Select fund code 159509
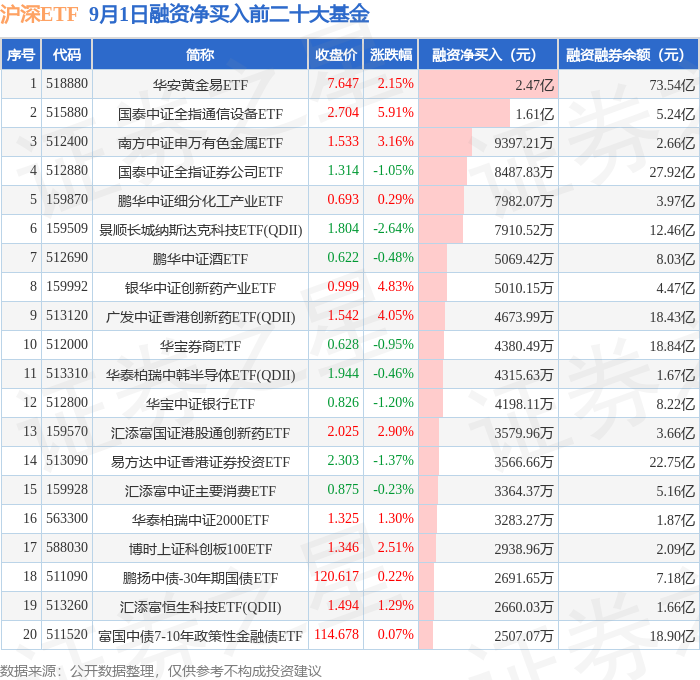Image resolution: width=700 pixels, height=680 pixels. pyautogui.click(x=67, y=229)
